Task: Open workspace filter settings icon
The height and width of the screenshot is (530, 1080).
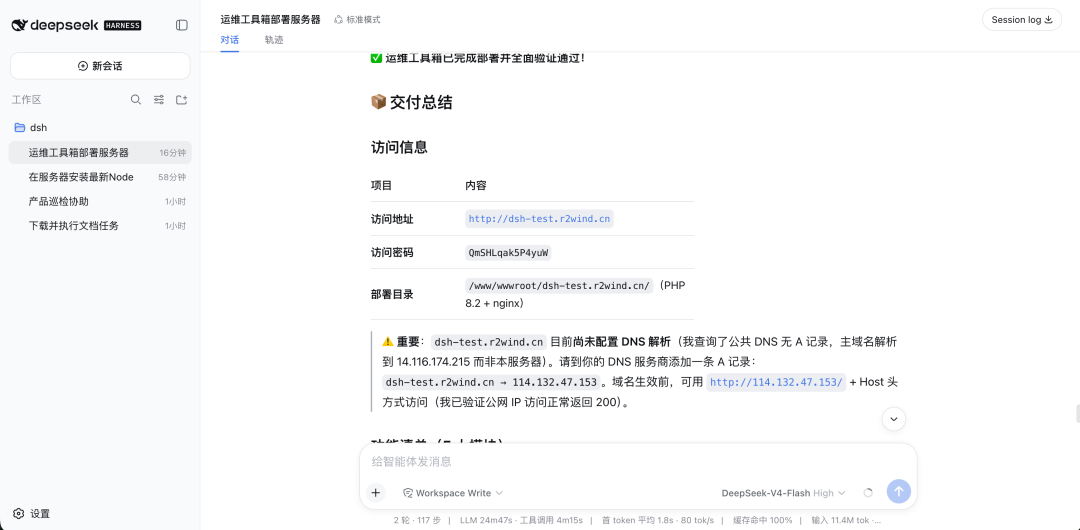Action: click(158, 100)
